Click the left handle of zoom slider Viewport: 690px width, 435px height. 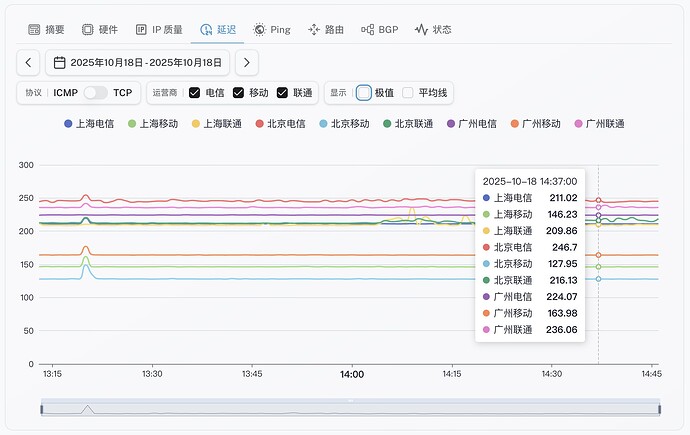[x=42, y=409]
